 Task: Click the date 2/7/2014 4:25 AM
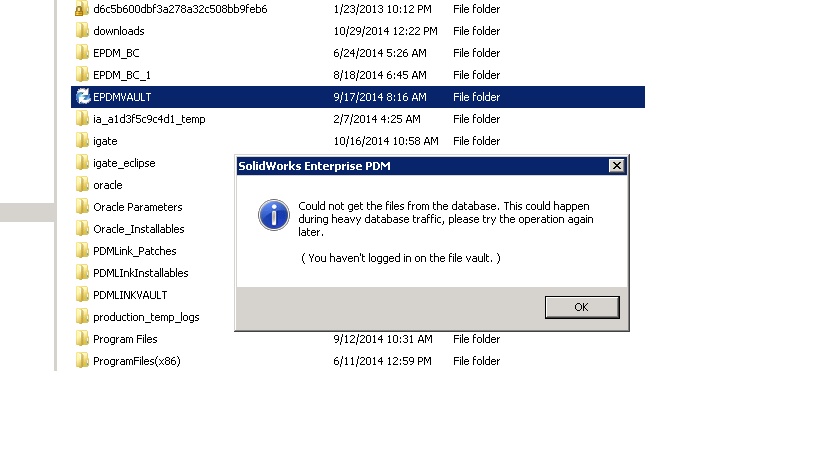[x=377, y=119]
